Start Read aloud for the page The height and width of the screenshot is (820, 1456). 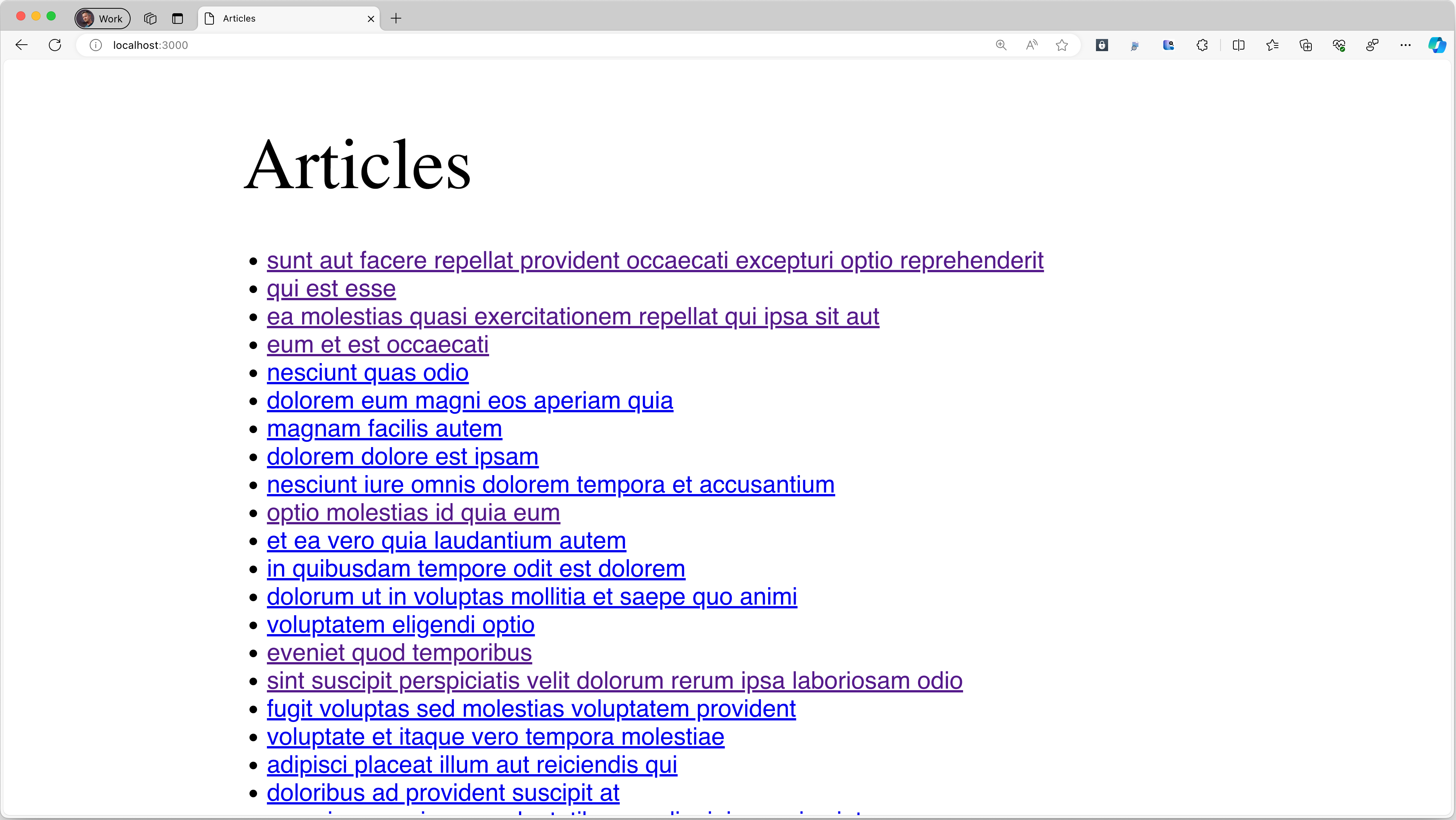click(1032, 45)
